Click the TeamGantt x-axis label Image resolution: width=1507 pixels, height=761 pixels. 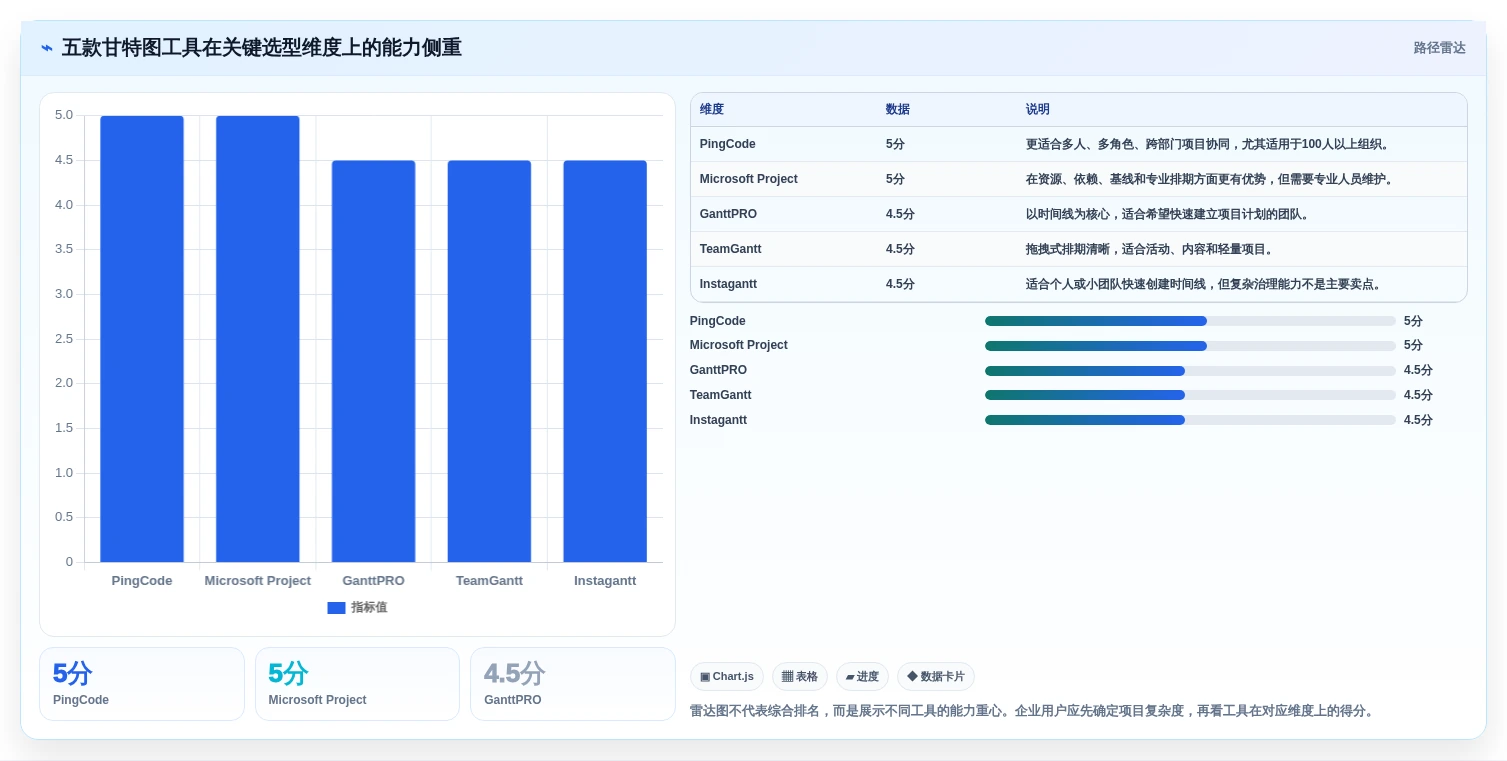click(489, 581)
